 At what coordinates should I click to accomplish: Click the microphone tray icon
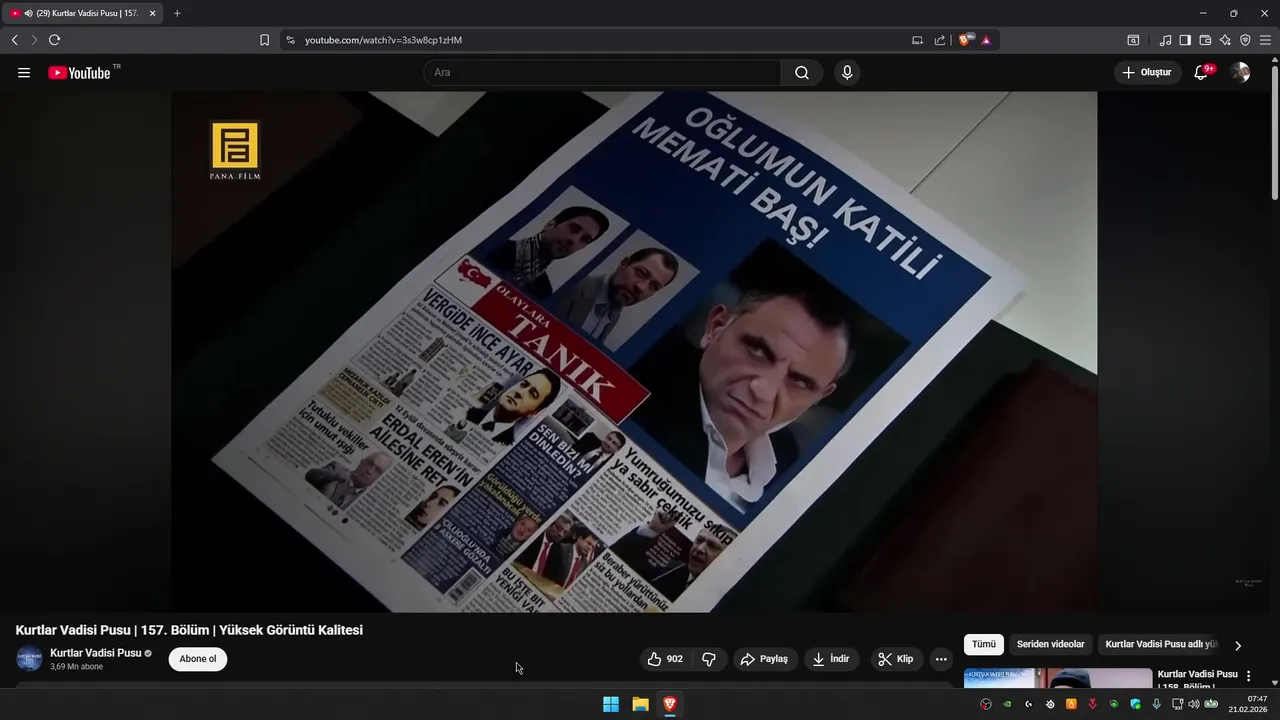1156,704
